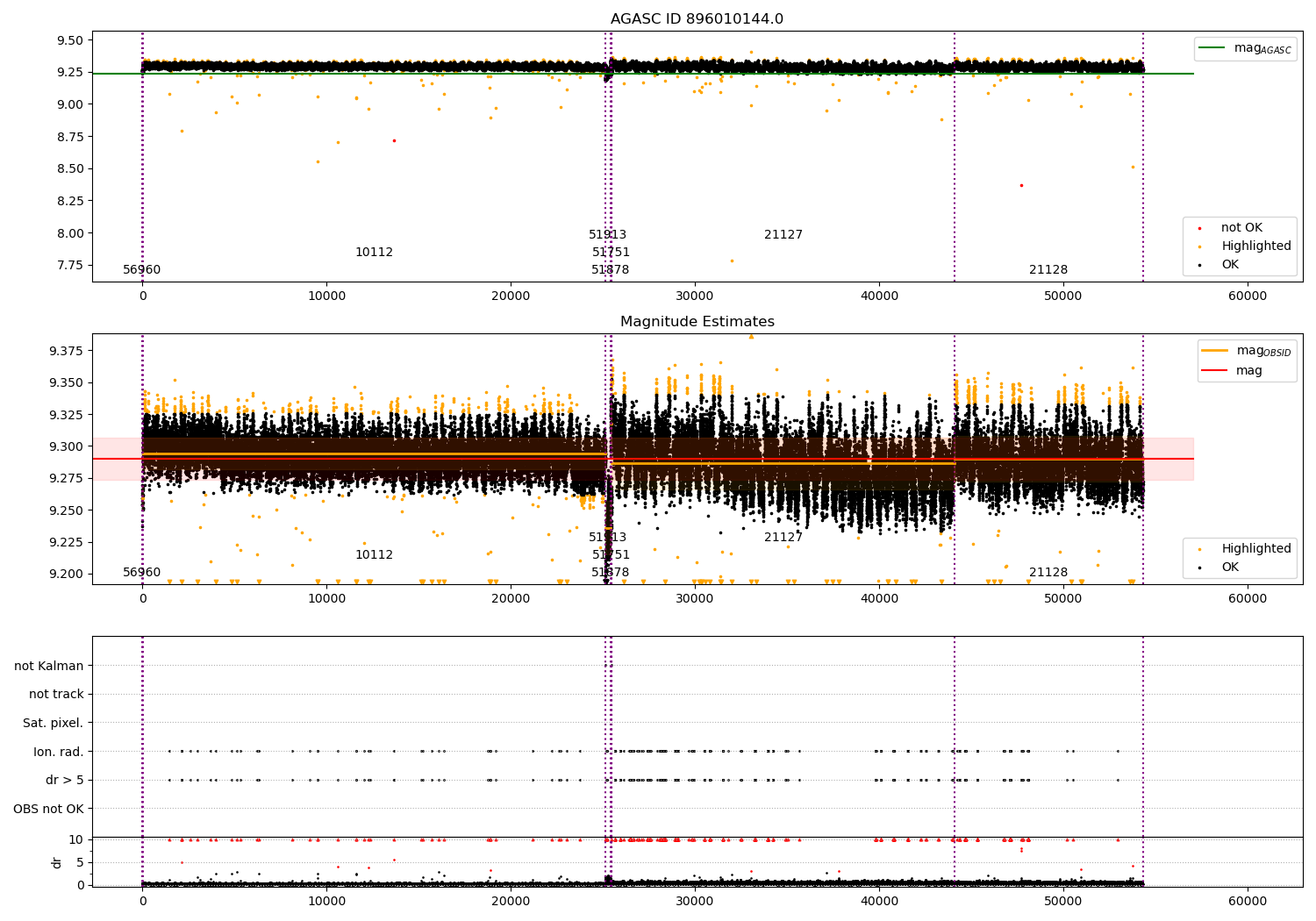Click the 8.50 y-tick in top plot
Viewport: 1316px width, 921px height.
click(x=69, y=168)
